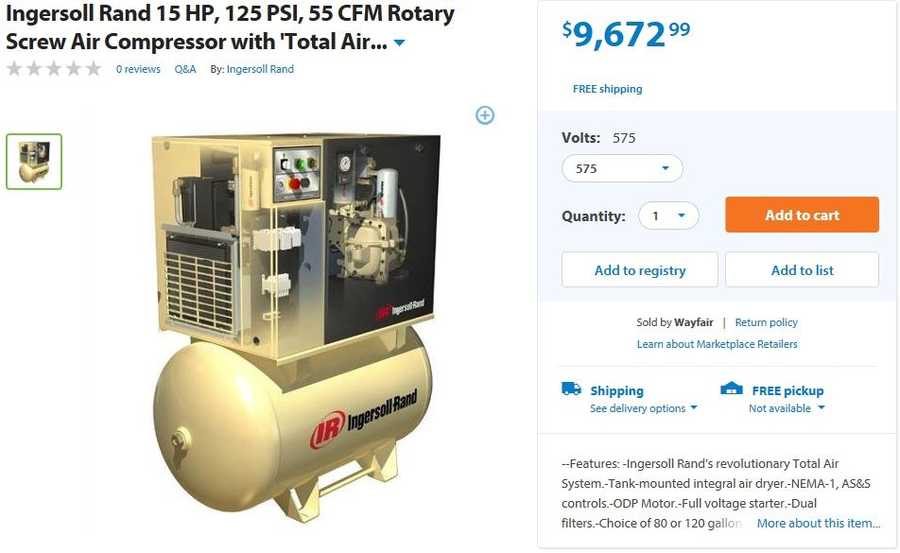Screen dimensions: 900x553
Task: Click the Add to cart button
Action: (x=802, y=215)
